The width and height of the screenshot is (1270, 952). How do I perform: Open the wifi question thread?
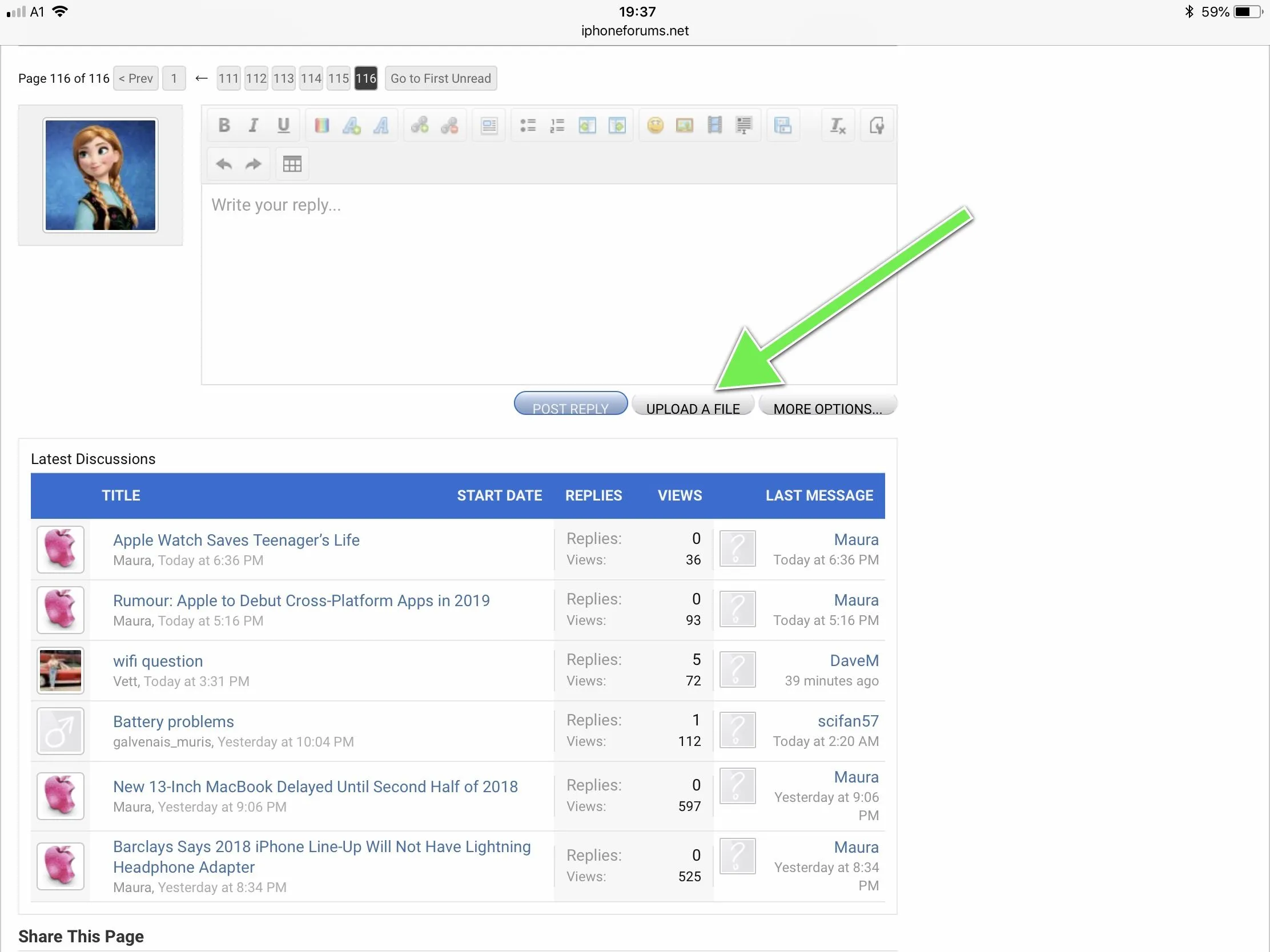tap(158, 660)
